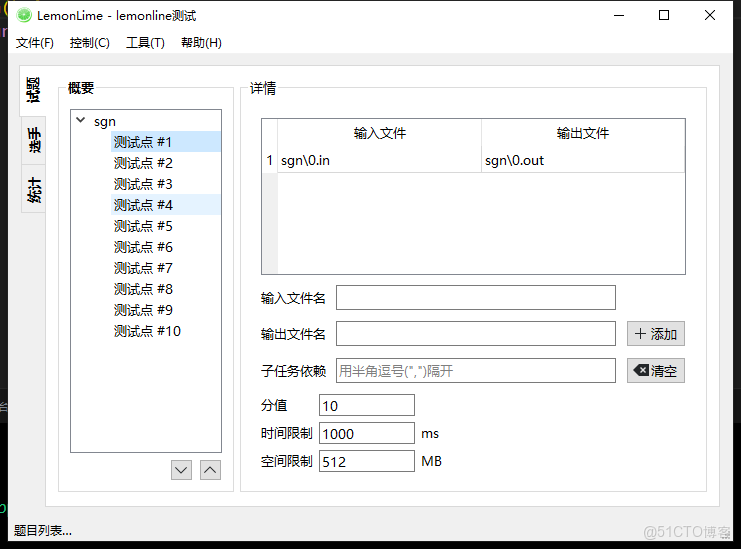Select the sgn\0.in cell
The width and height of the screenshot is (741, 549).
tap(379, 161)
